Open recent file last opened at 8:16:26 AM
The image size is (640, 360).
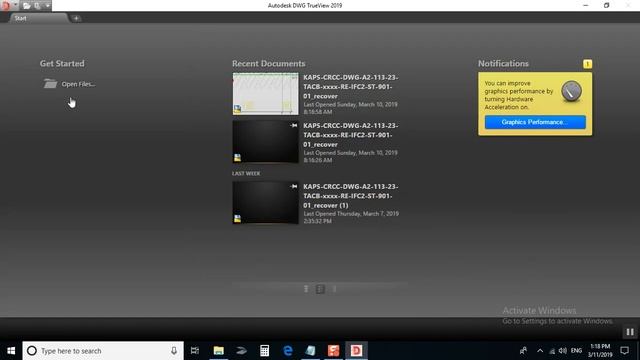(351, 135)
